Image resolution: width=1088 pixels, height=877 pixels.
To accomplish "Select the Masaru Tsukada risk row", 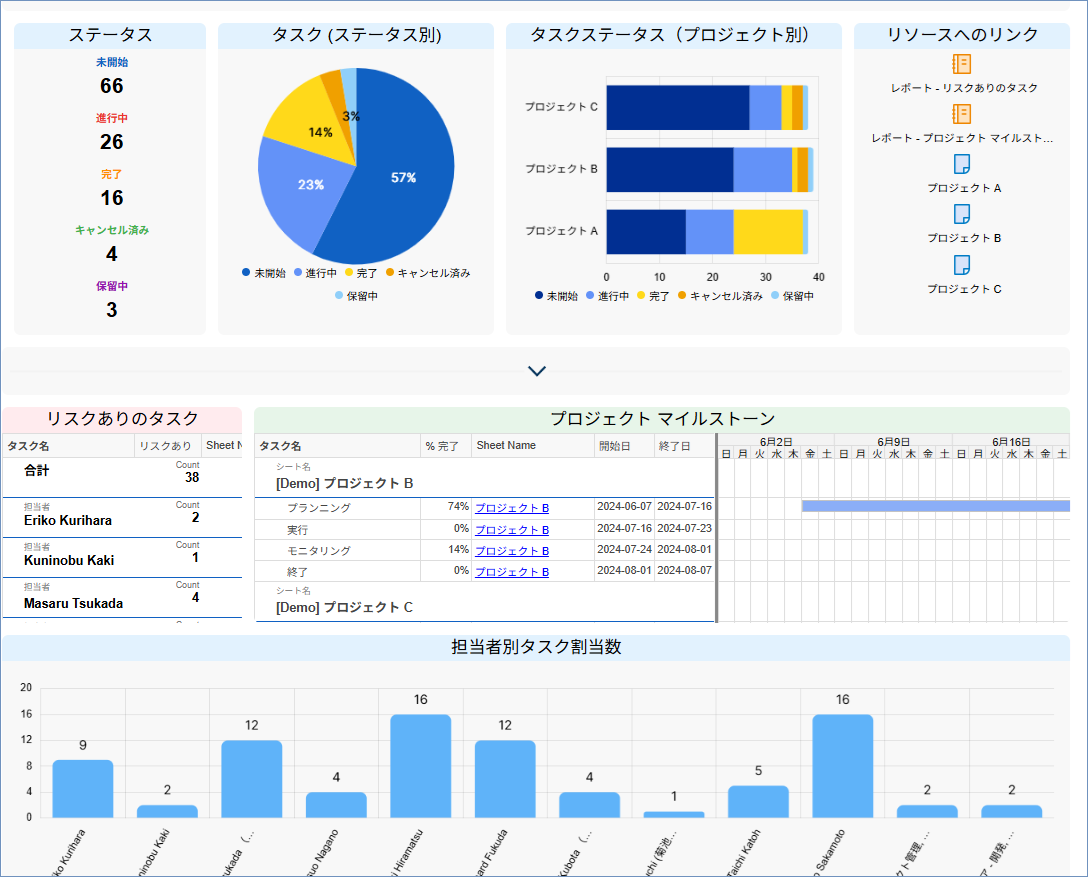I will pos(120,597).
